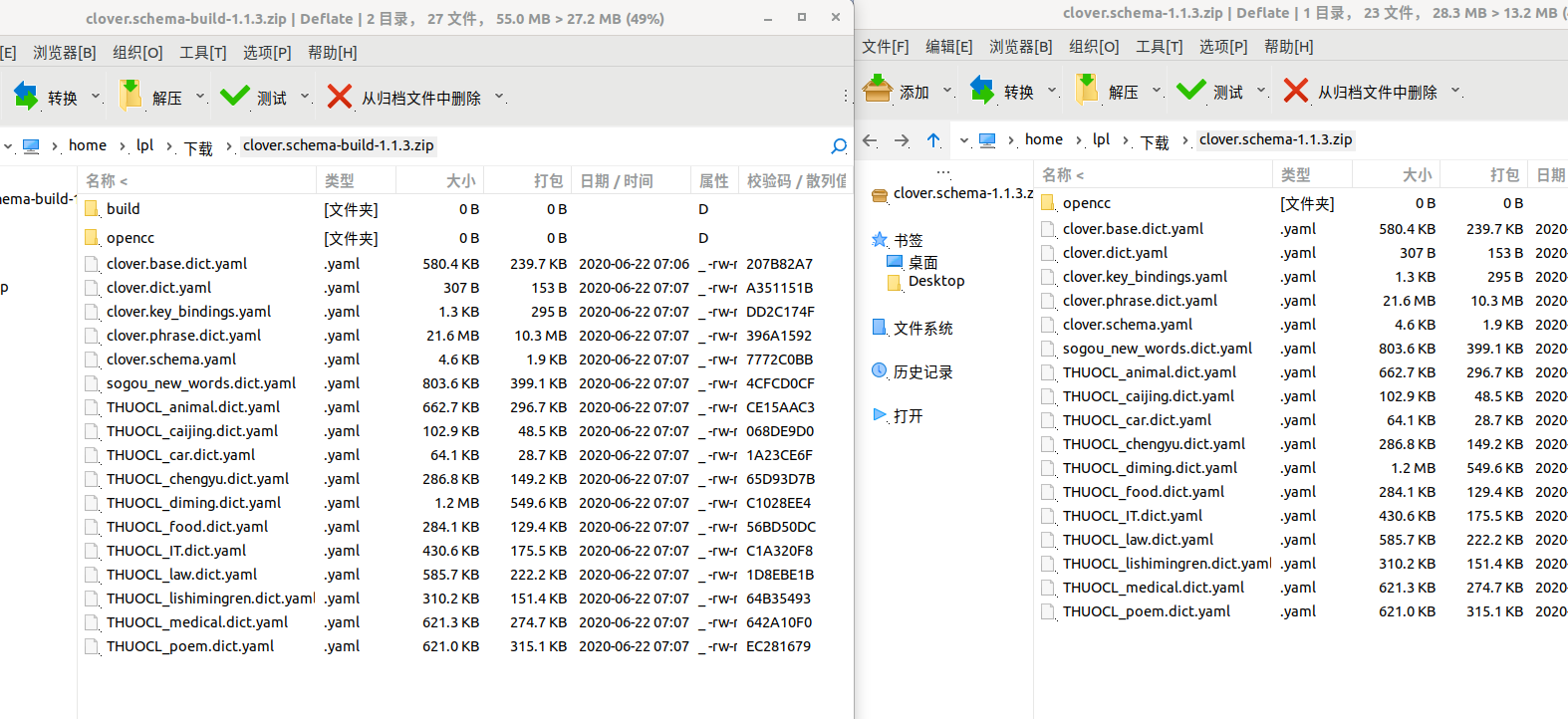
Task: Click the build folder icon in left window
Action: [x=92, y=209]
